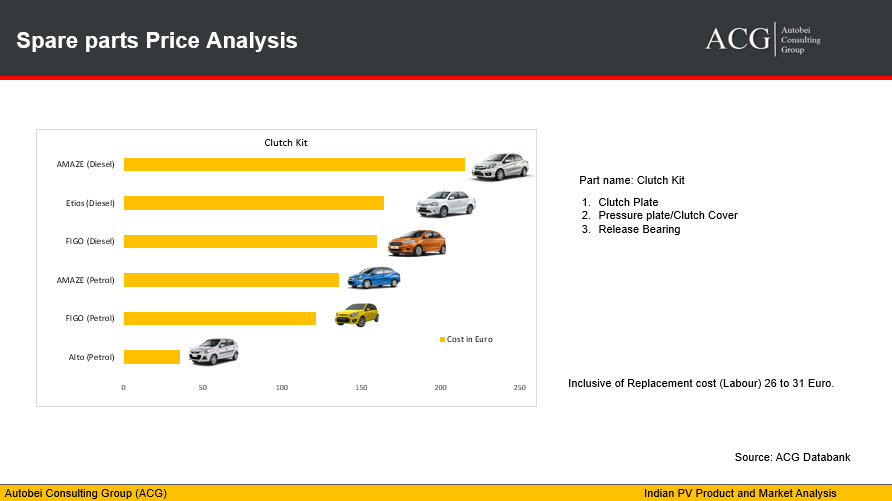Viewport: 892px width, 501px height.
Task: Click the 200 value on the x-axis
Action: [440, 388]
